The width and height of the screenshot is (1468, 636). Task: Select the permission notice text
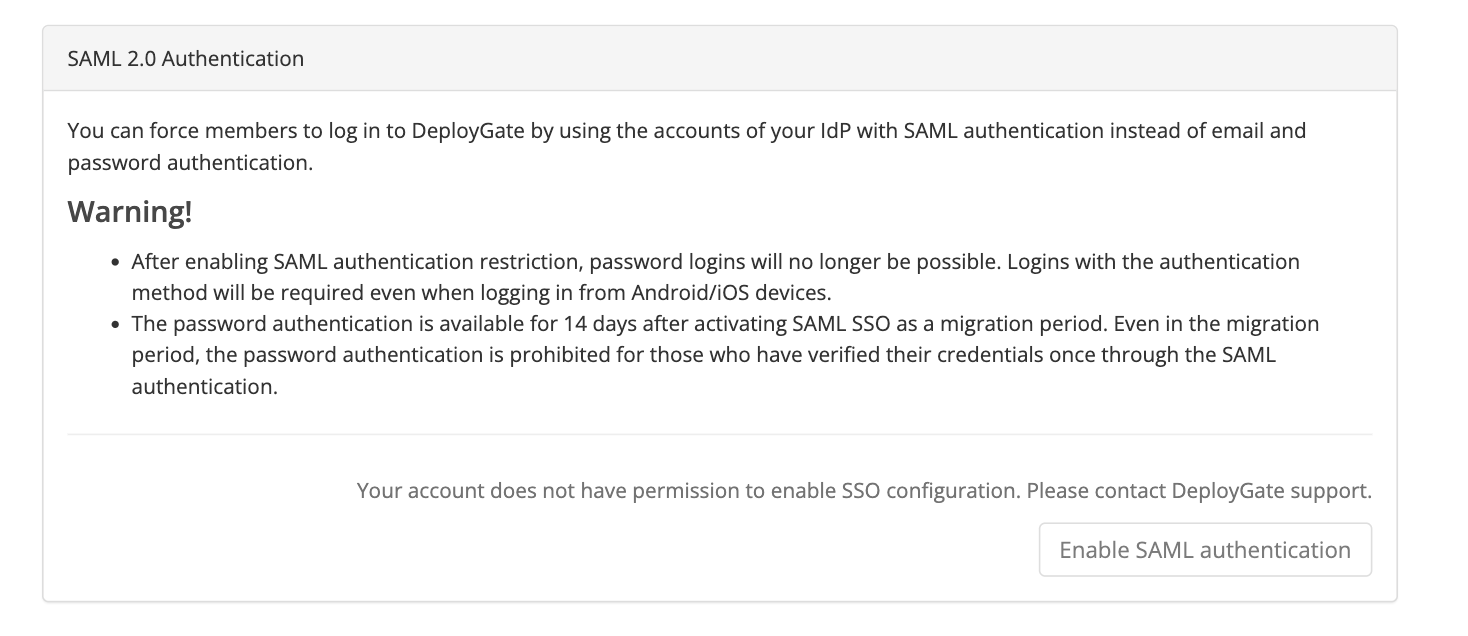[864, 490]
